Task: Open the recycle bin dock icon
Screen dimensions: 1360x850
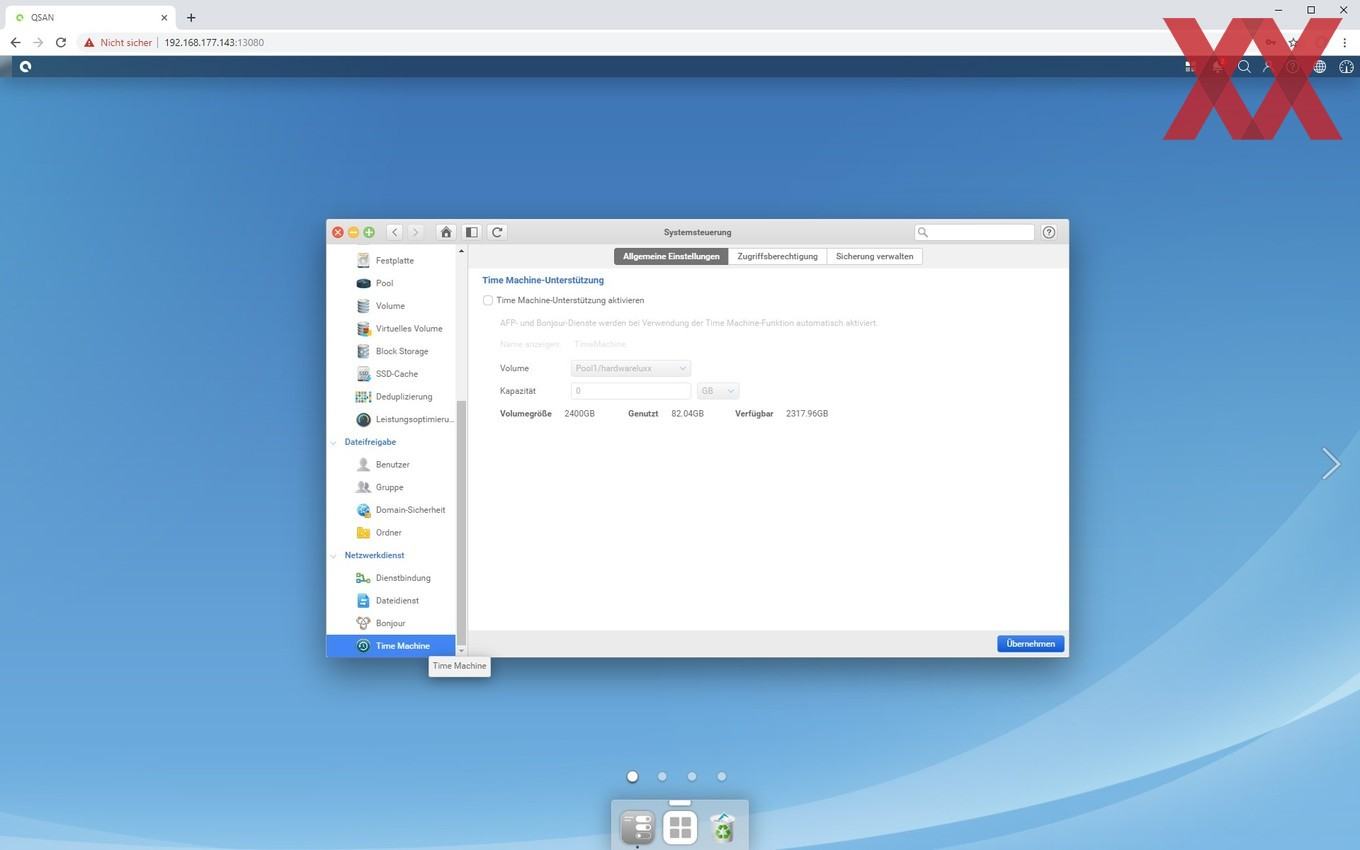Action: pos(722,828)
